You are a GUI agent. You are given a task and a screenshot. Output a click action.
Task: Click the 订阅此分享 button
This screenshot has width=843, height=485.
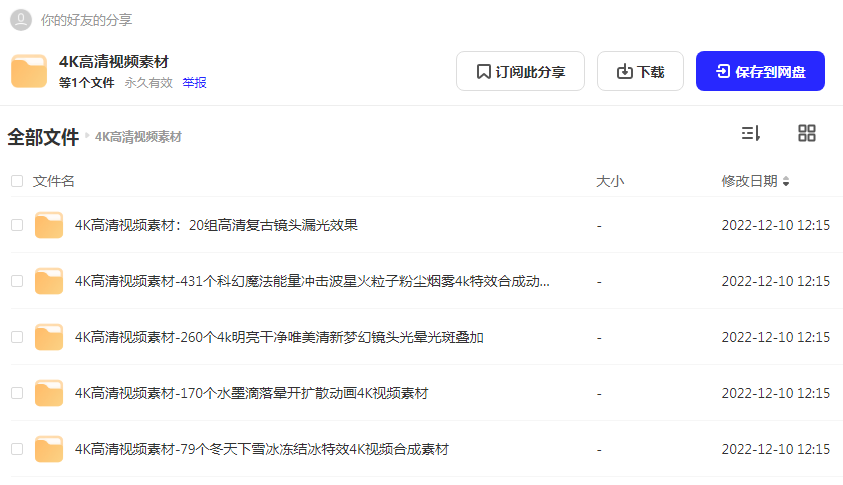520,71
